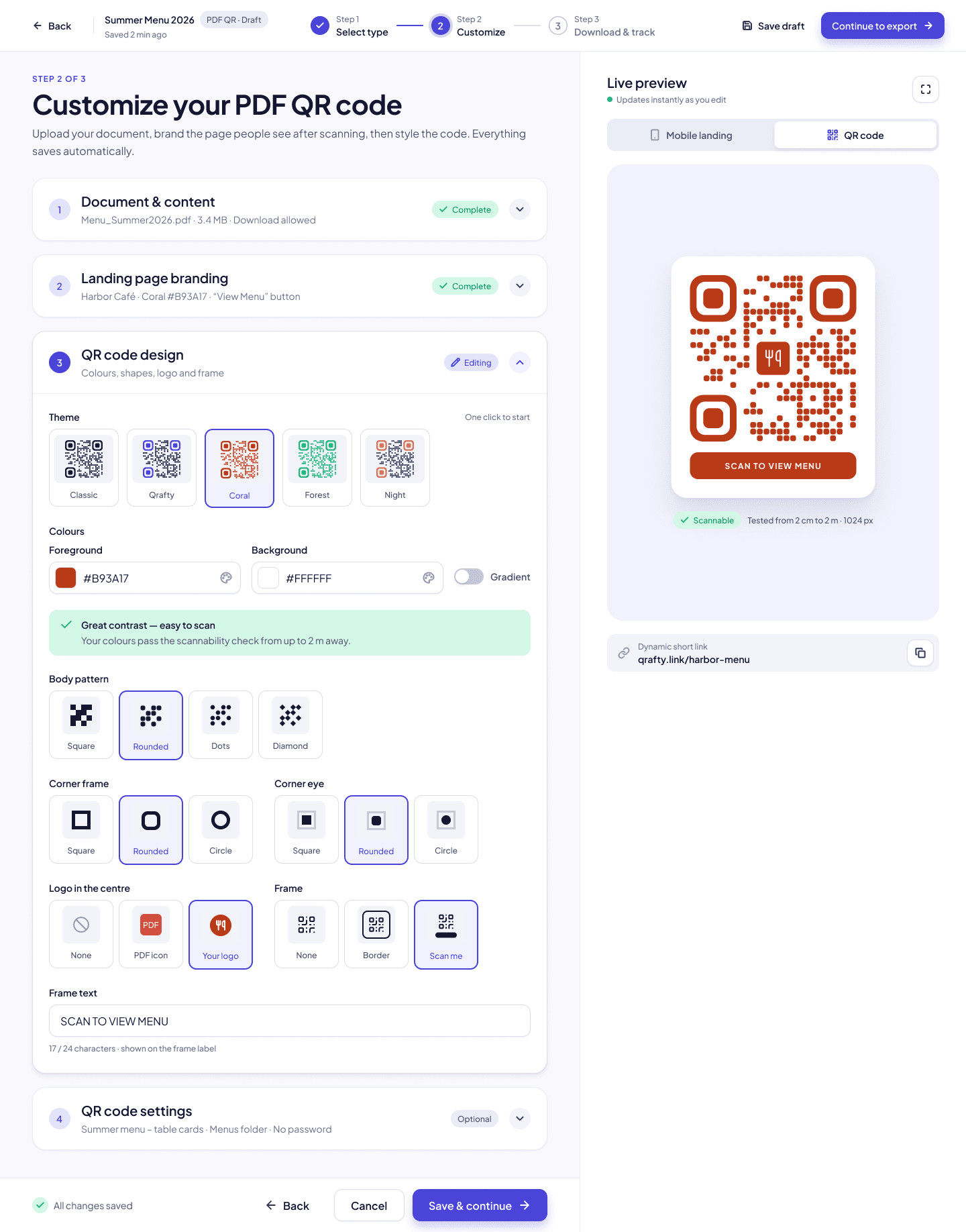This screenshot has width=966, height=1232.
Task: Apply the Forest theme thumbnail
Action: [x=317, y=468]
